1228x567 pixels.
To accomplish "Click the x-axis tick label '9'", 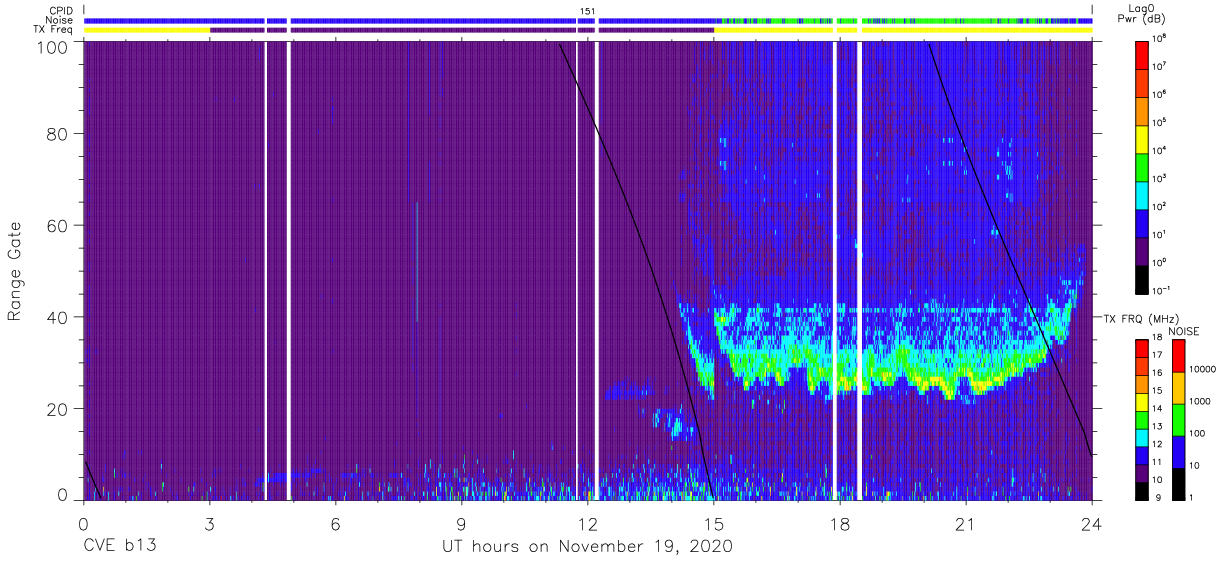I will point(461,524).
